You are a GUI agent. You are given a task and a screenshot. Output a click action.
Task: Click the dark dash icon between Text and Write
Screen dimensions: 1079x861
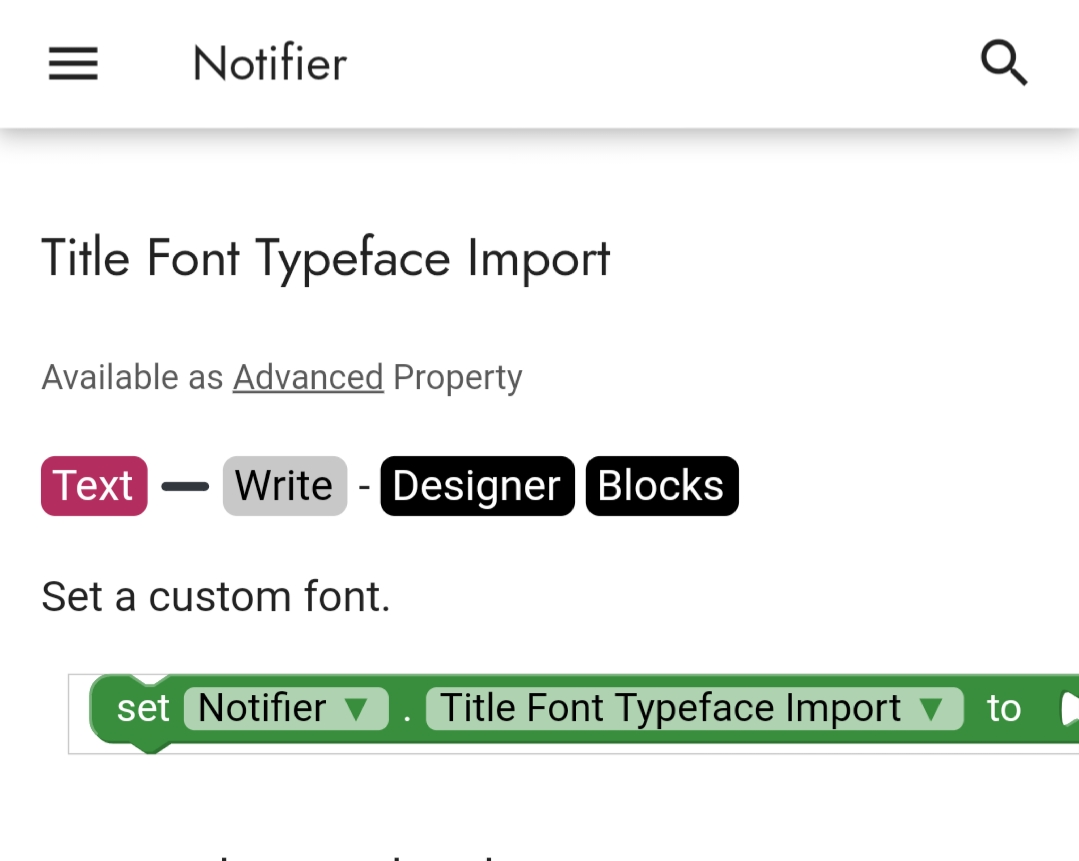(185, 487)
